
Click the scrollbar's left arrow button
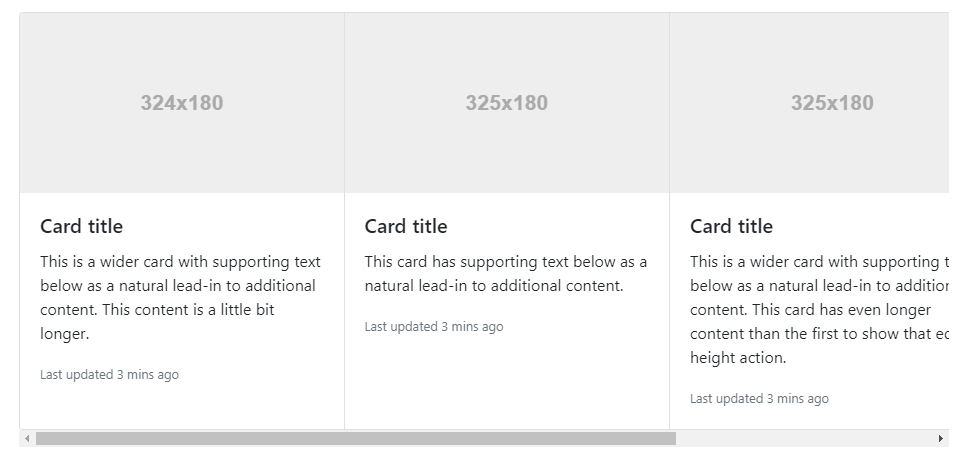click(27, 439)
